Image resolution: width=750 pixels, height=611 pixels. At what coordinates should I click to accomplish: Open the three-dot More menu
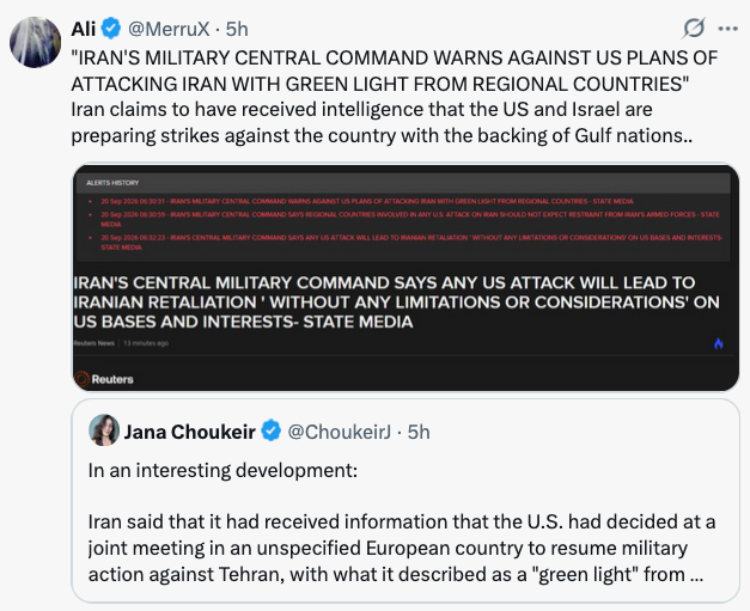tap(728, 29)
